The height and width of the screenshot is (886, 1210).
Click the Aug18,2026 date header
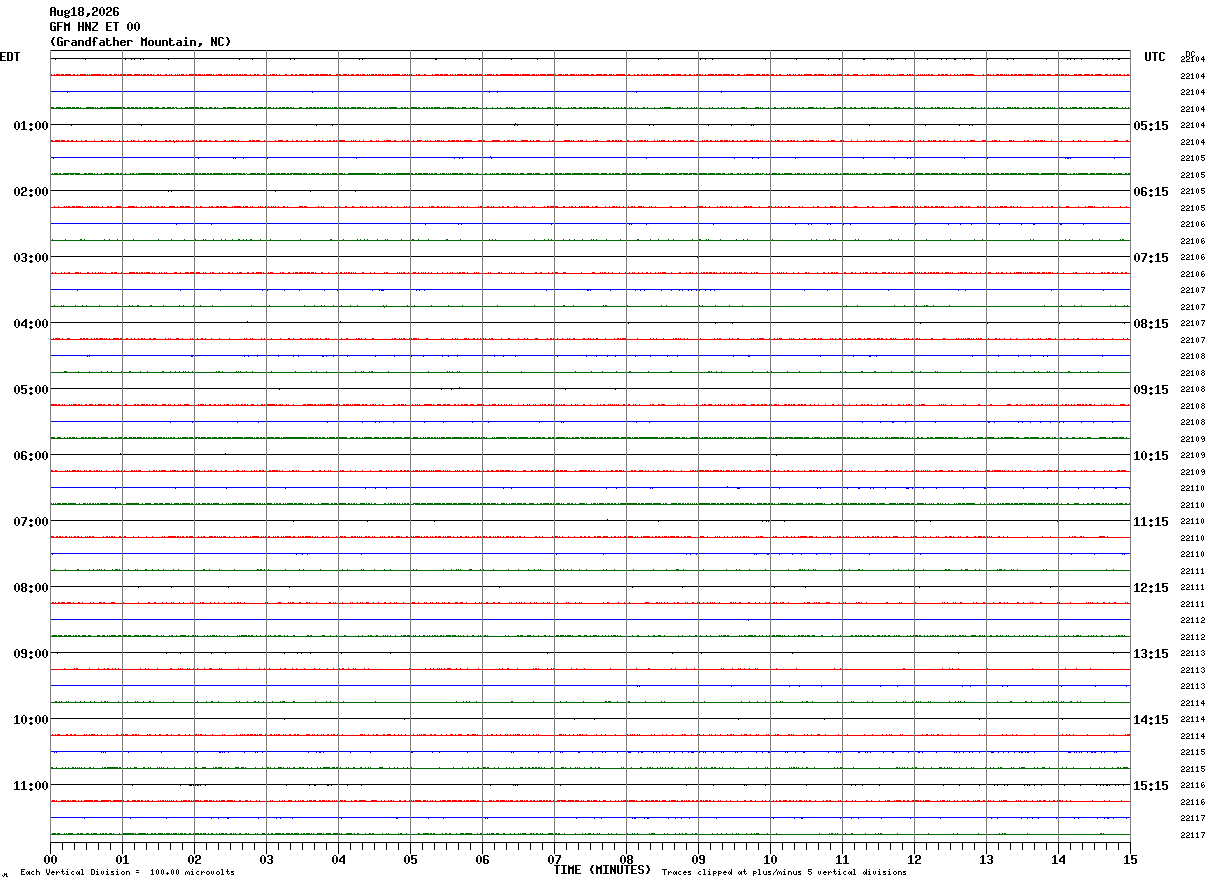pyautogui.click(x=84, y=12)
